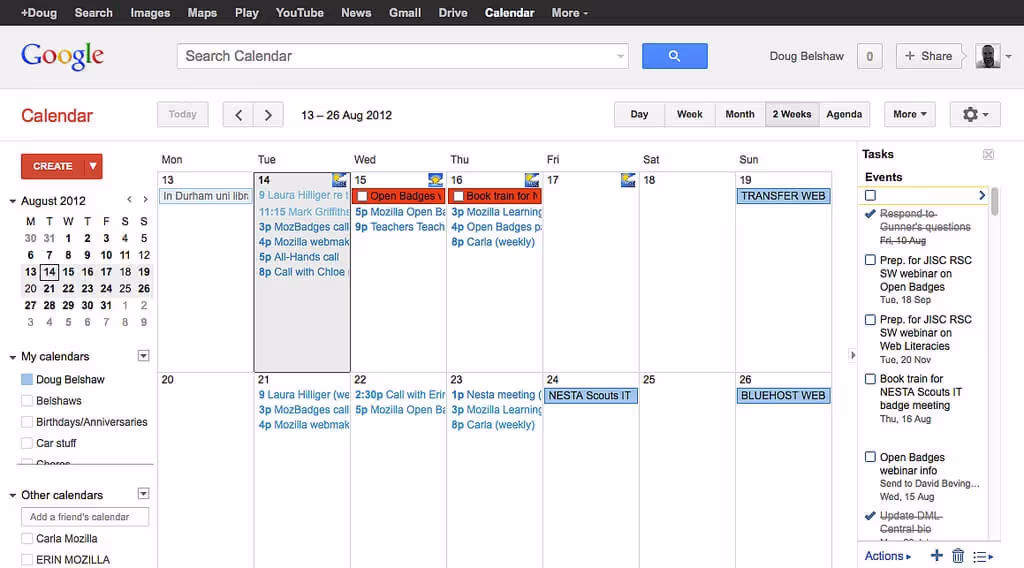Image resolution: width=1024 pixels, height=568 pixels.
Task: Open NESTA Scouts IT event on Friday 24
Action: (x=590, y=396)
